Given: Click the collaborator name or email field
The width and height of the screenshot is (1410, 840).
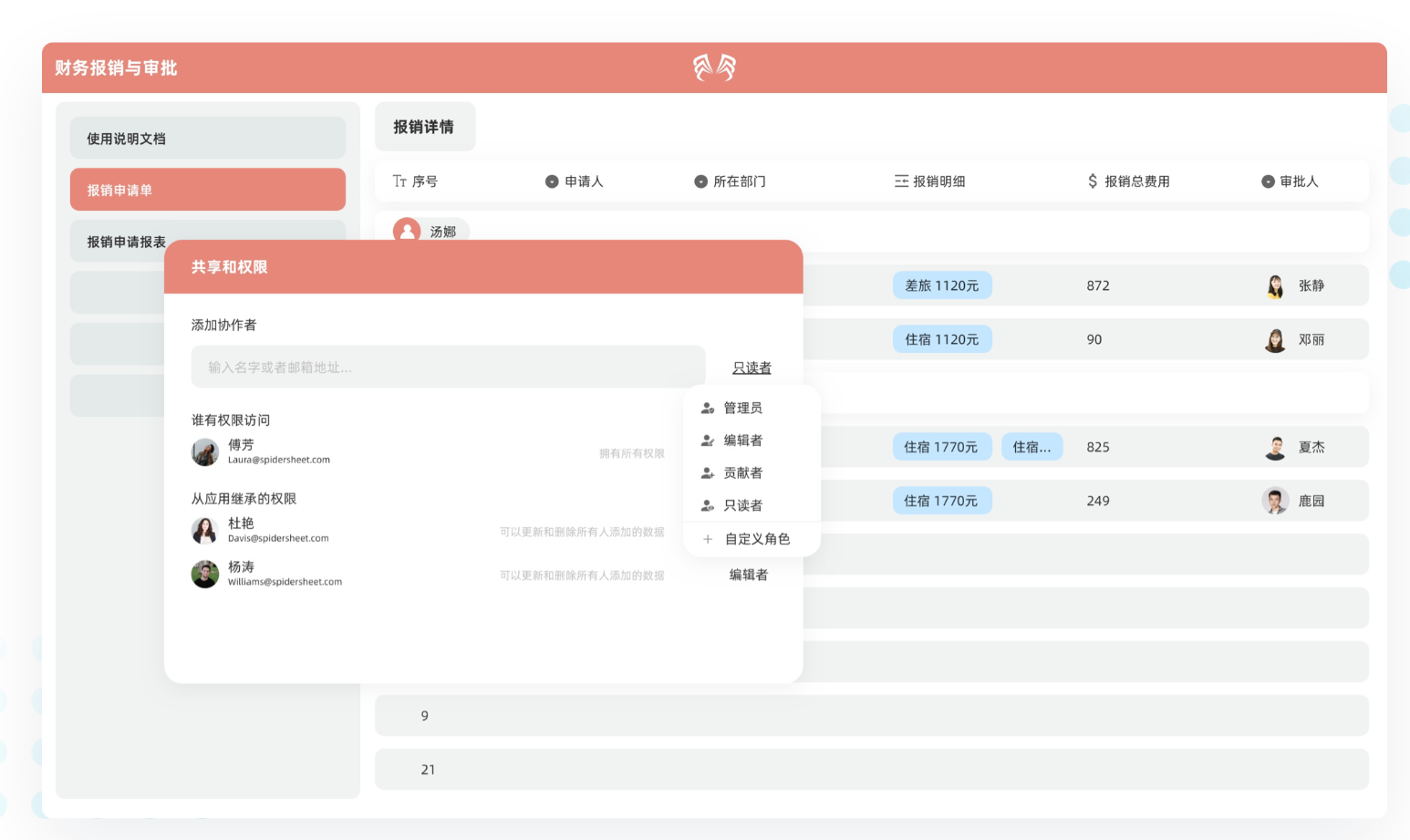Looking at the screenshot, I should 448,367.
